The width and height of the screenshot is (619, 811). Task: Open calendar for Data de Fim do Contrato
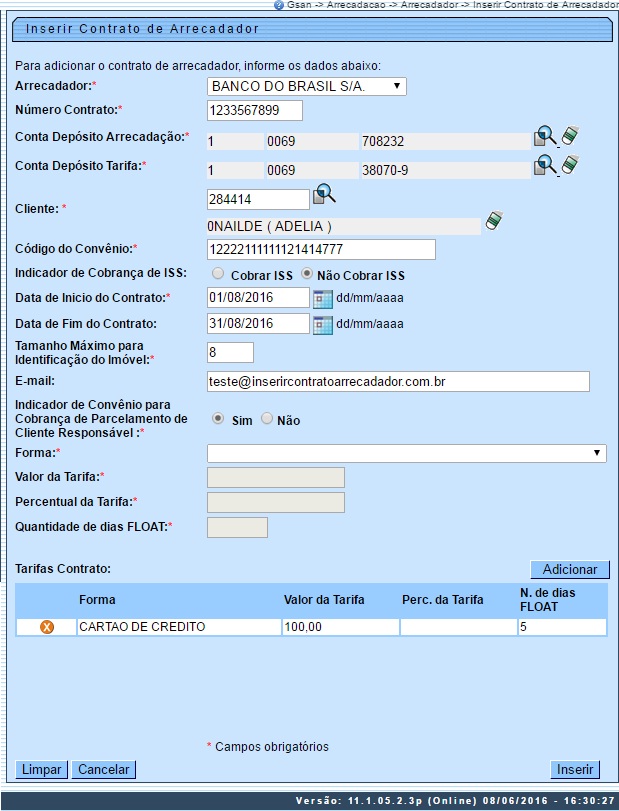(x=322, y=324)
